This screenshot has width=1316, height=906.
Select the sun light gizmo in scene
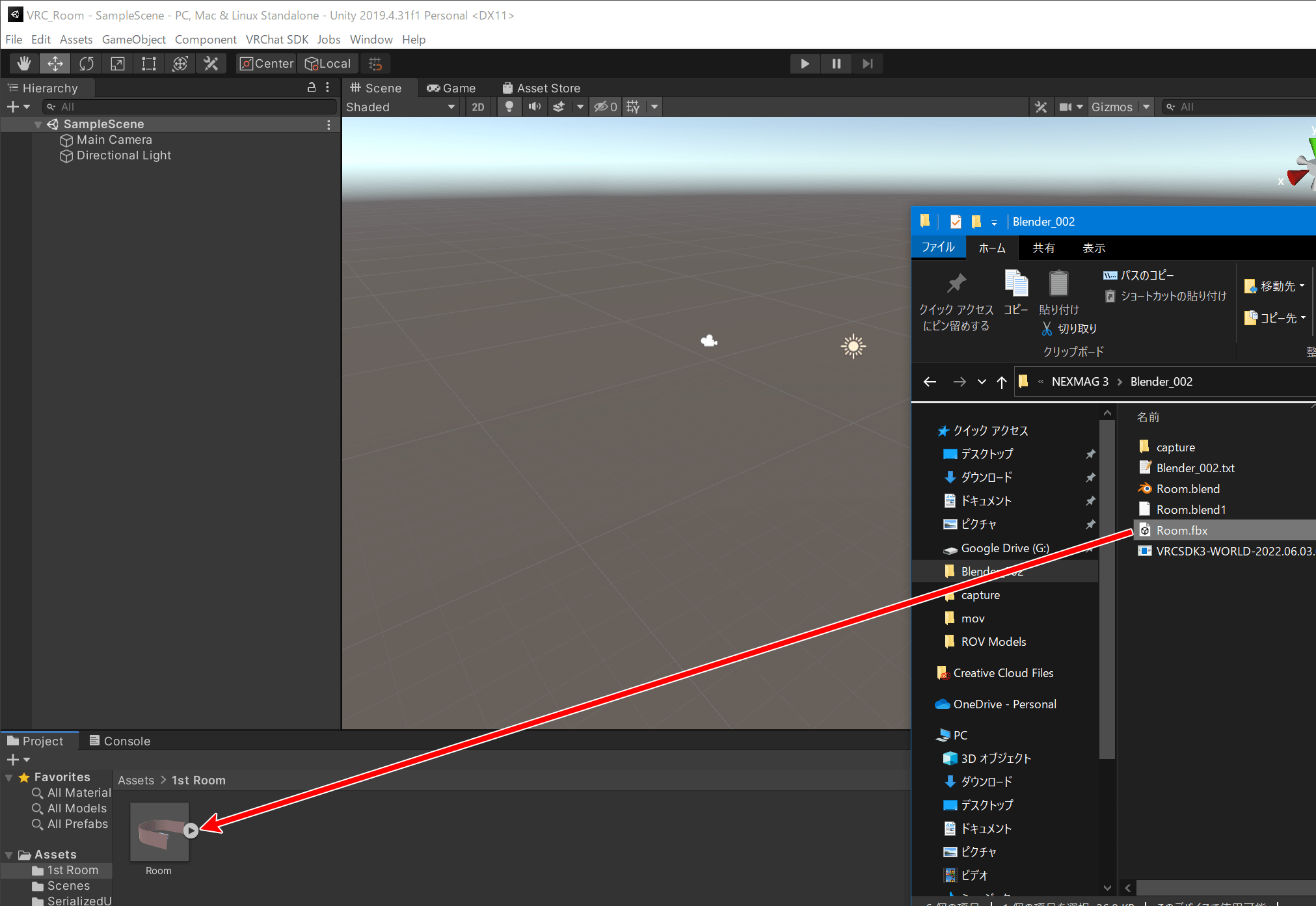[x=853, y=346]
